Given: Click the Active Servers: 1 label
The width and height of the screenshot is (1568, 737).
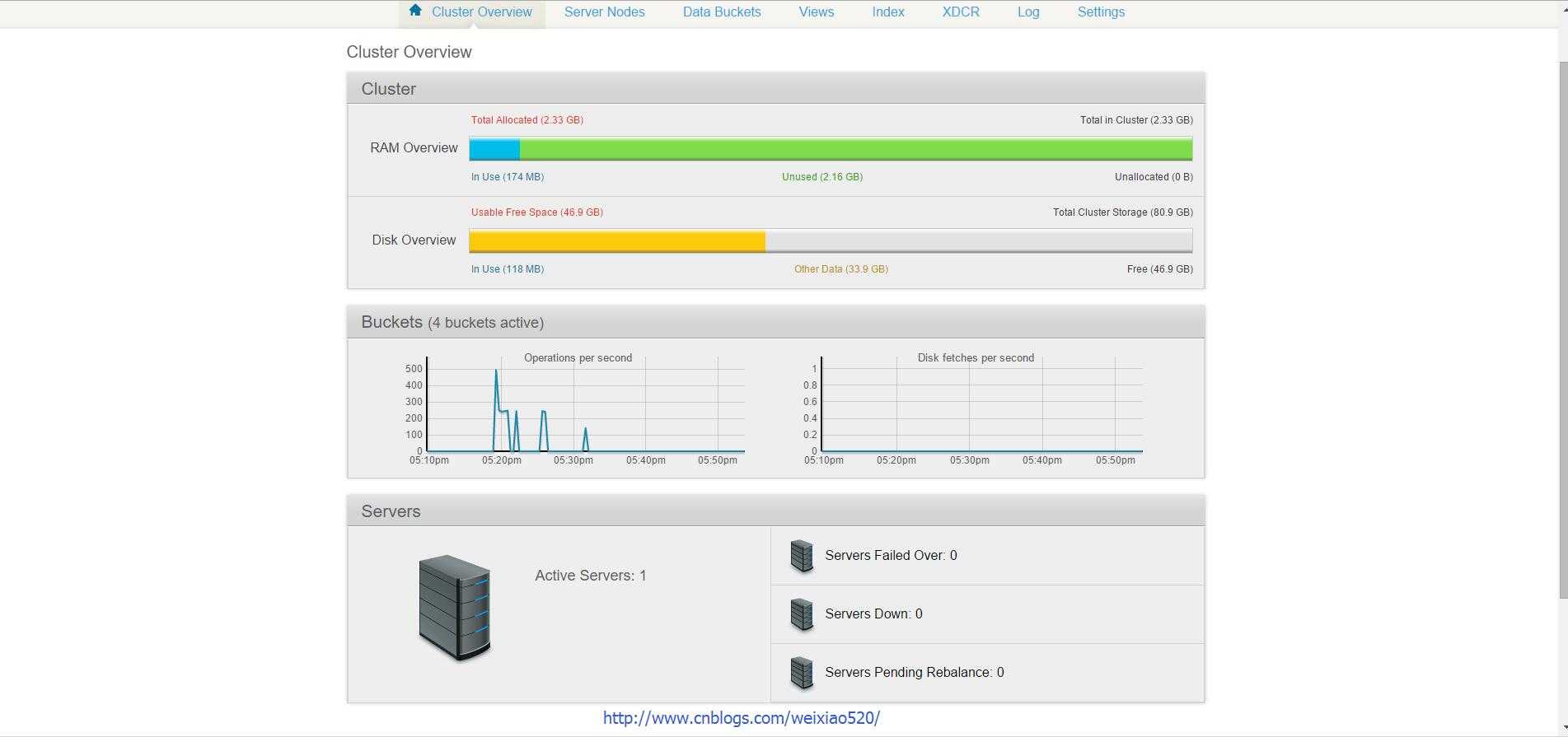Looking at the screenshot, I should 591,576.
